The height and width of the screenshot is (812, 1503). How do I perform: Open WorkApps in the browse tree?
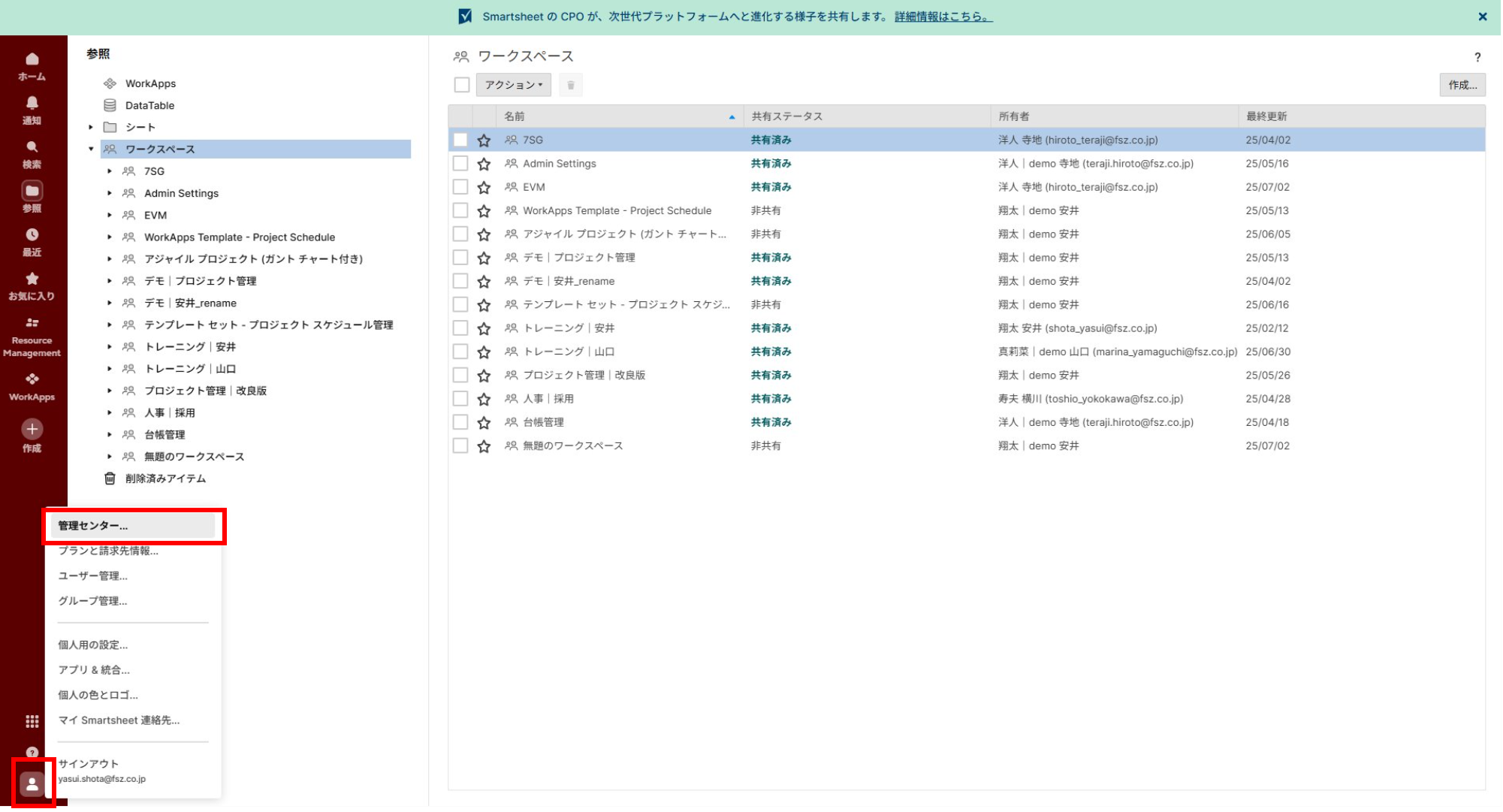click(x=150, y=83)
